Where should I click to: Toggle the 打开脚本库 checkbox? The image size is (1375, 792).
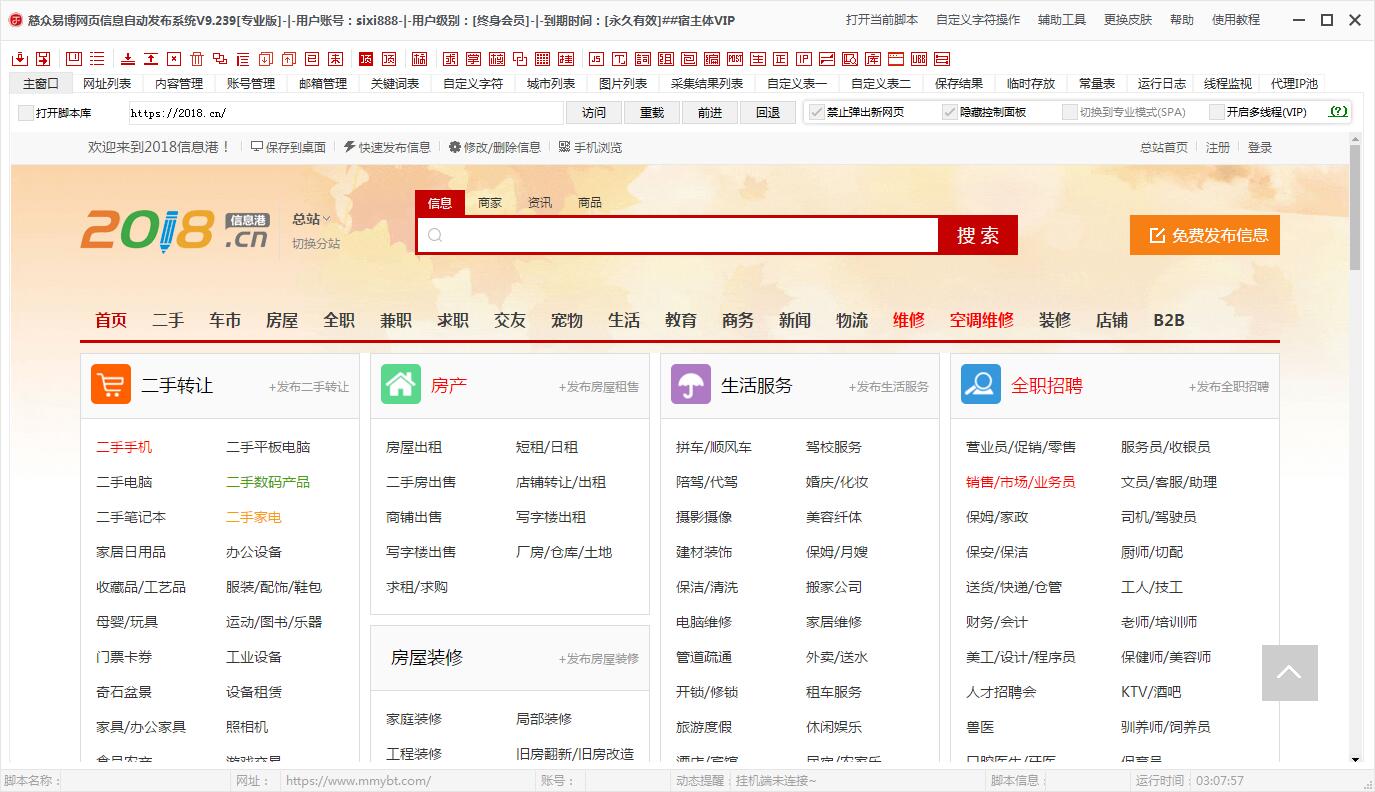pos(26,113)
